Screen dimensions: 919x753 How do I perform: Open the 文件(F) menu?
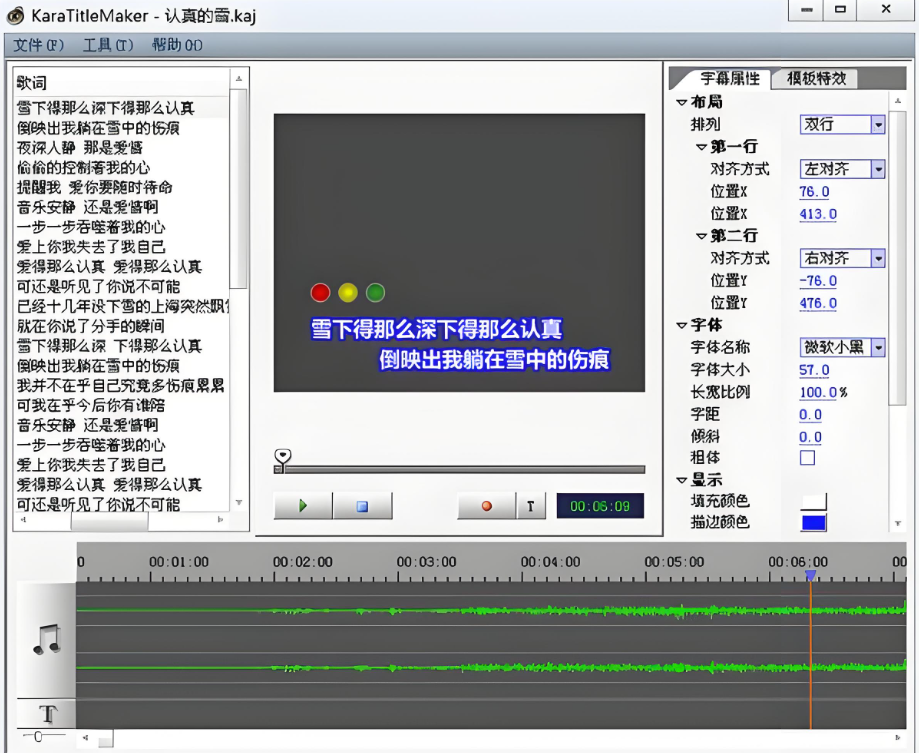point(38,45)
